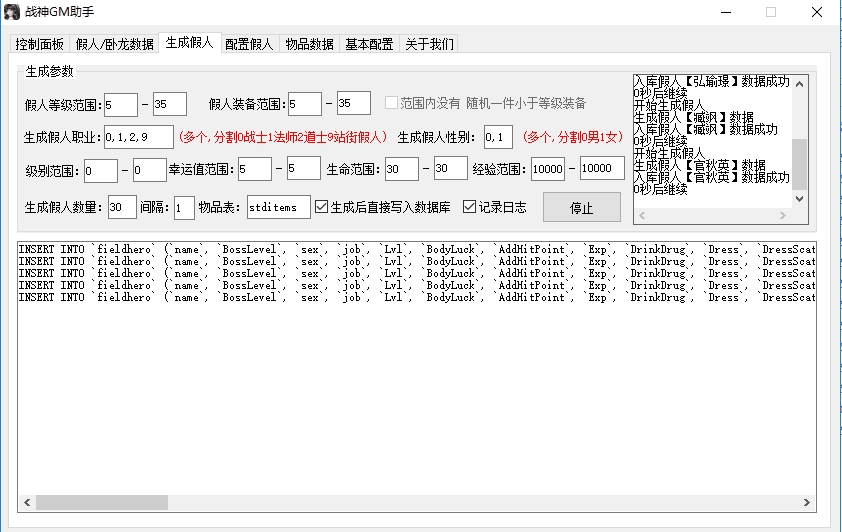
Task: Click the 生成假人数量 field
Action: (122, 207)
